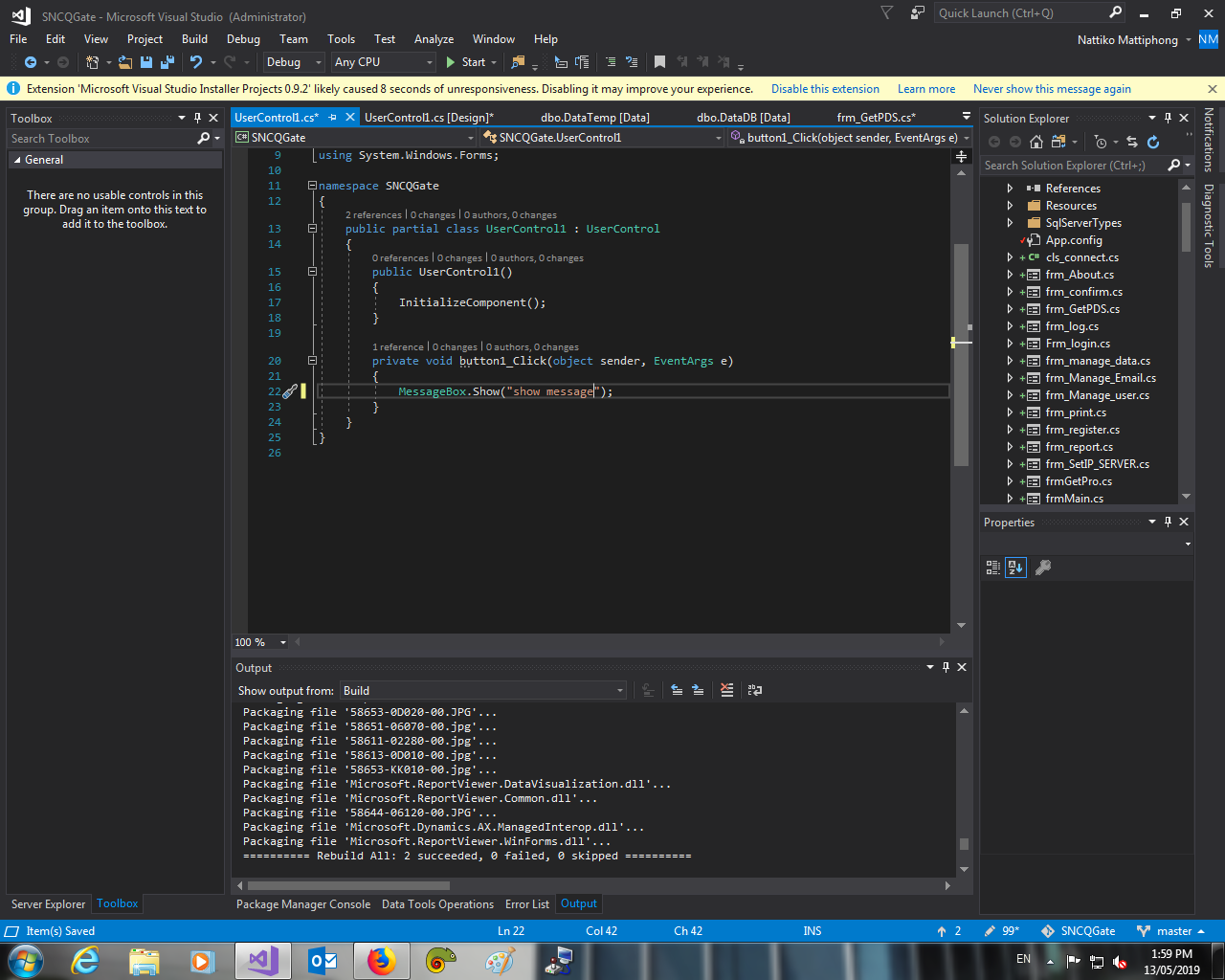Toggle auto-hide pin on Output panel
1225x980 pixels.
point(946,667)
